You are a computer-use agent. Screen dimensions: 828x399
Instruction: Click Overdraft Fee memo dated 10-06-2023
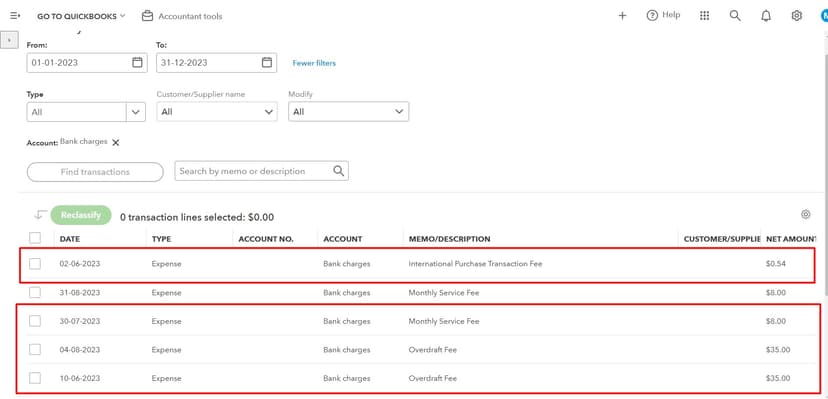(432, 378)
